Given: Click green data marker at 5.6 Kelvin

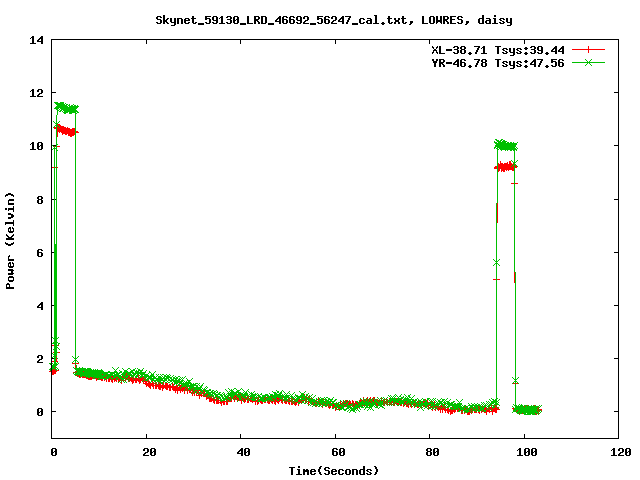Looking at the screenshot, I should [496, 263].
